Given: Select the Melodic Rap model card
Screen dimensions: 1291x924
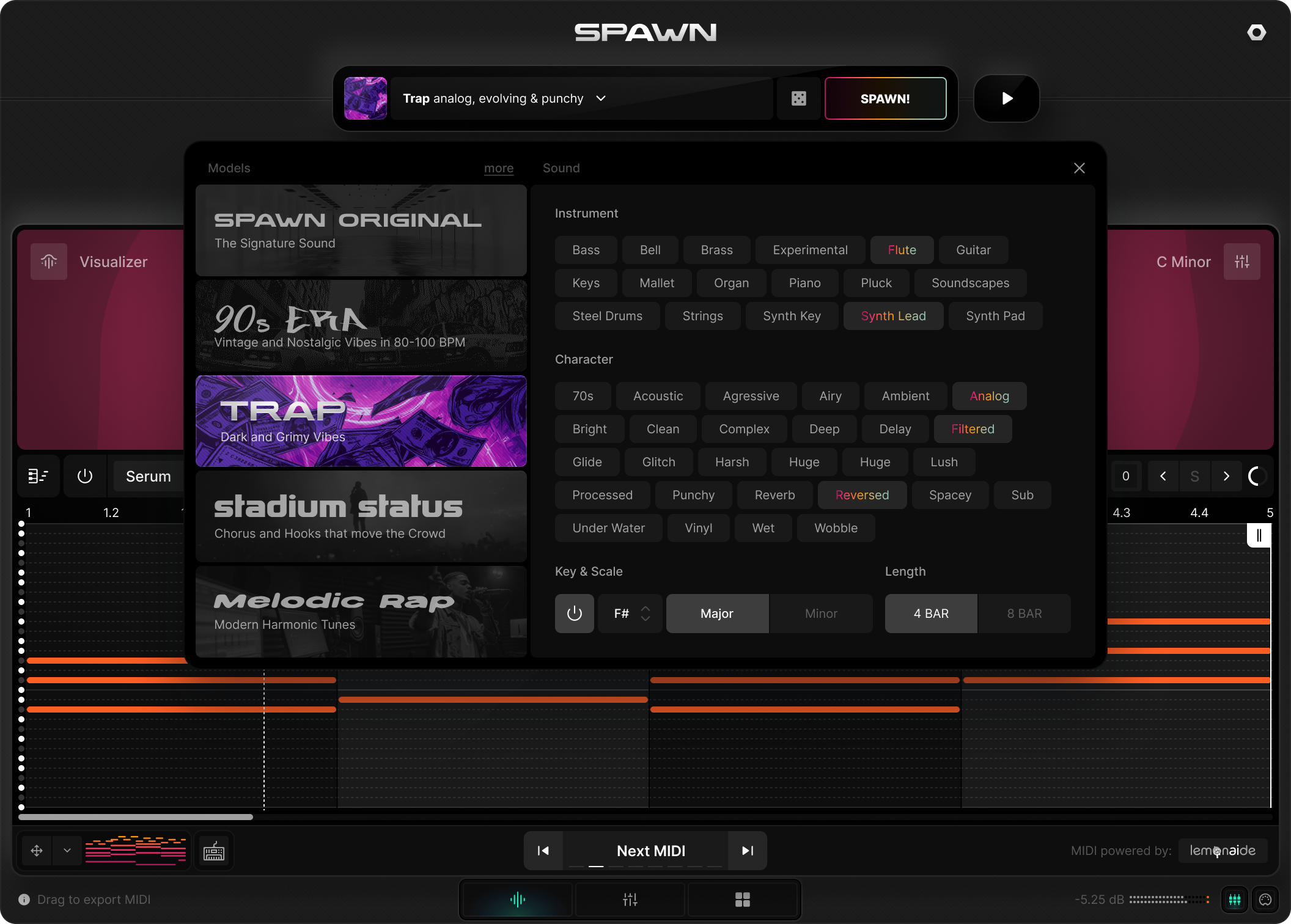Looking at the screenshot, I should pos(361,612).
